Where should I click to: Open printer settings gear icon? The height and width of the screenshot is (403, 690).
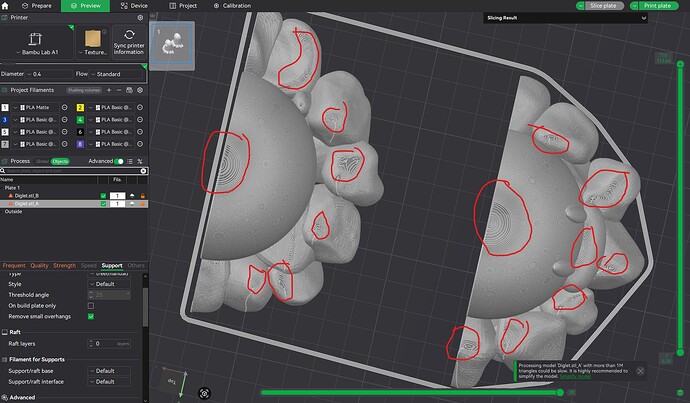pos(140,18)
